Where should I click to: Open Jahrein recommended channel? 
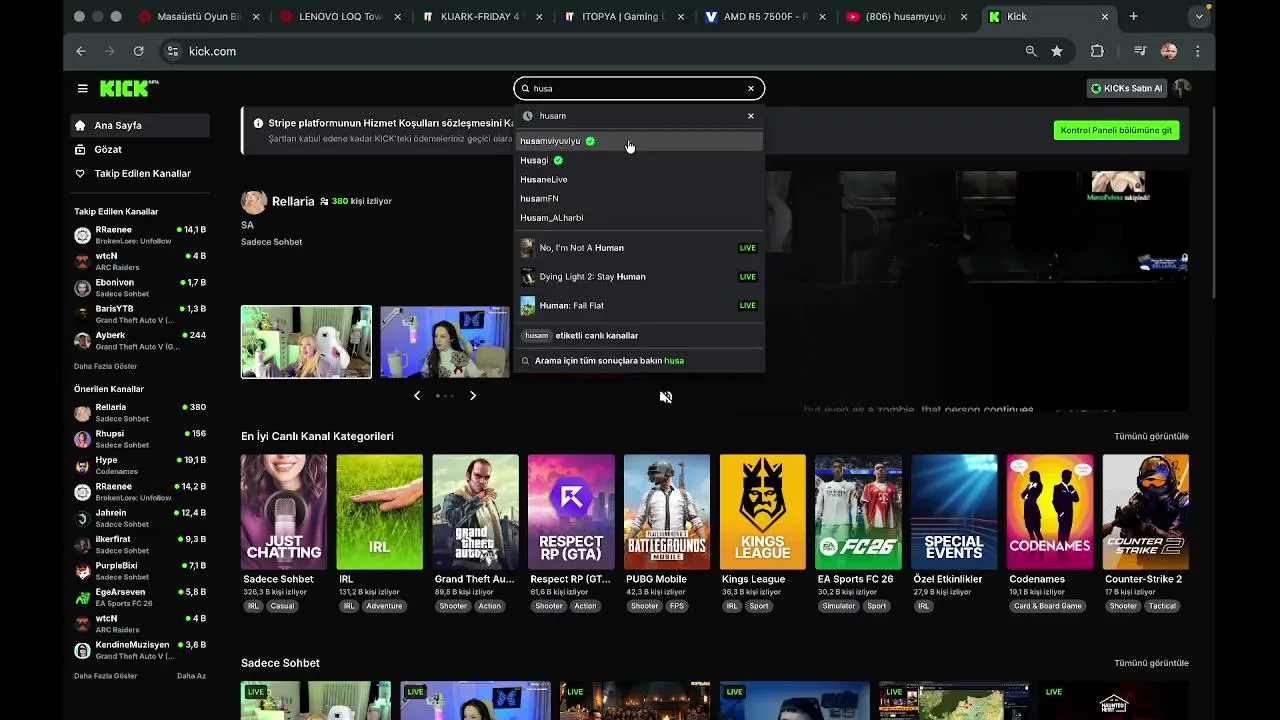coord(140,518)
